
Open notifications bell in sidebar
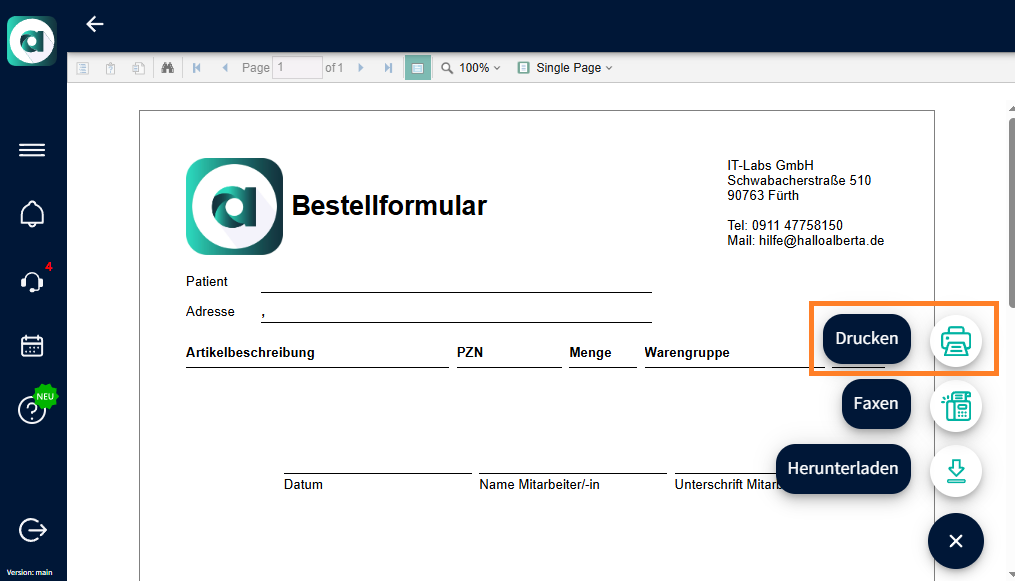point(32,213)
